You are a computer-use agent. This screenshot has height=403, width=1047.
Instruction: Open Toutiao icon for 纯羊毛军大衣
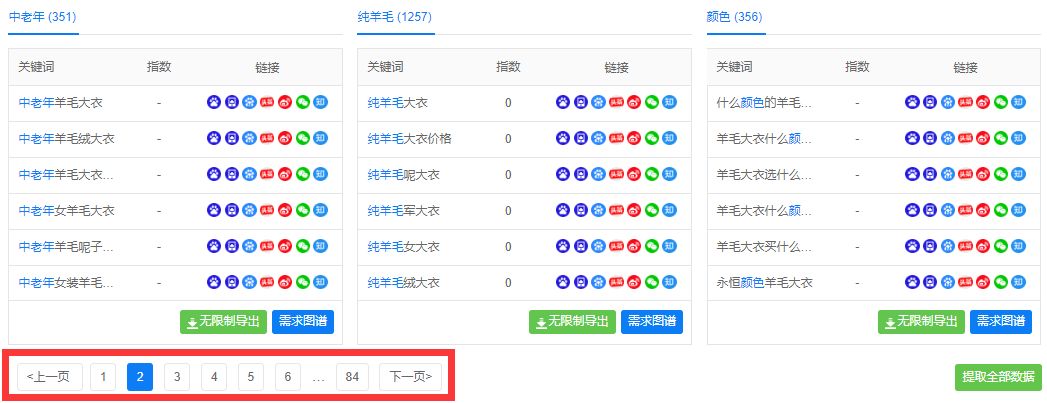(616, 210)
